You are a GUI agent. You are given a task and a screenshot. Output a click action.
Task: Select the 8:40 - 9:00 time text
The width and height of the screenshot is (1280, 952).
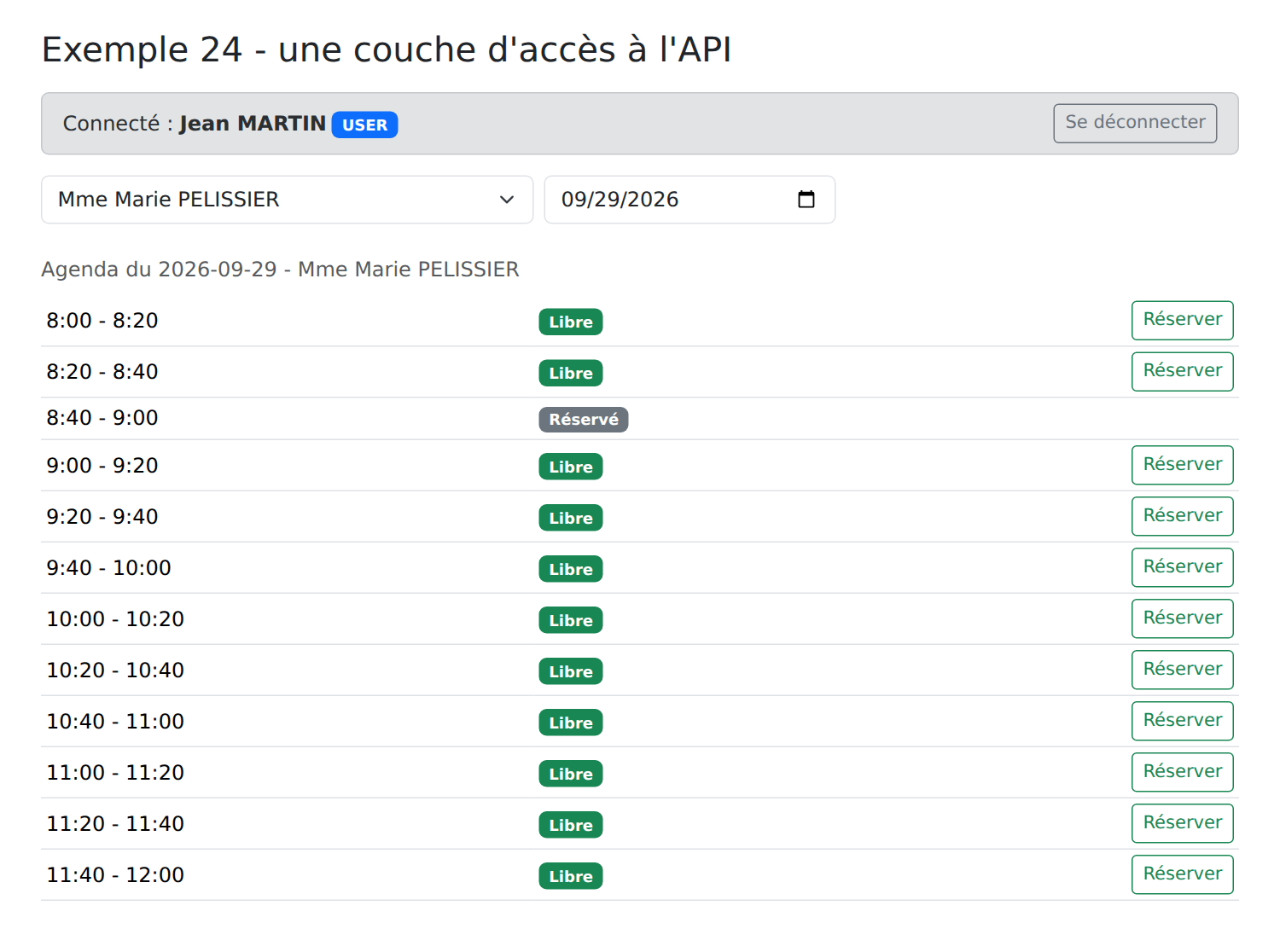point(102,418)
